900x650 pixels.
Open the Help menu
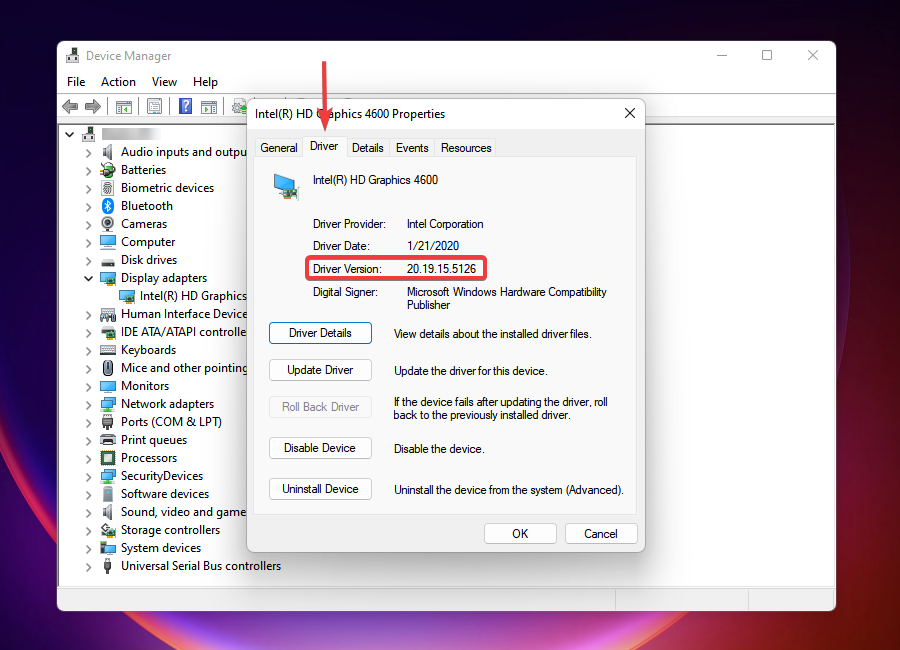pos(205,82)
